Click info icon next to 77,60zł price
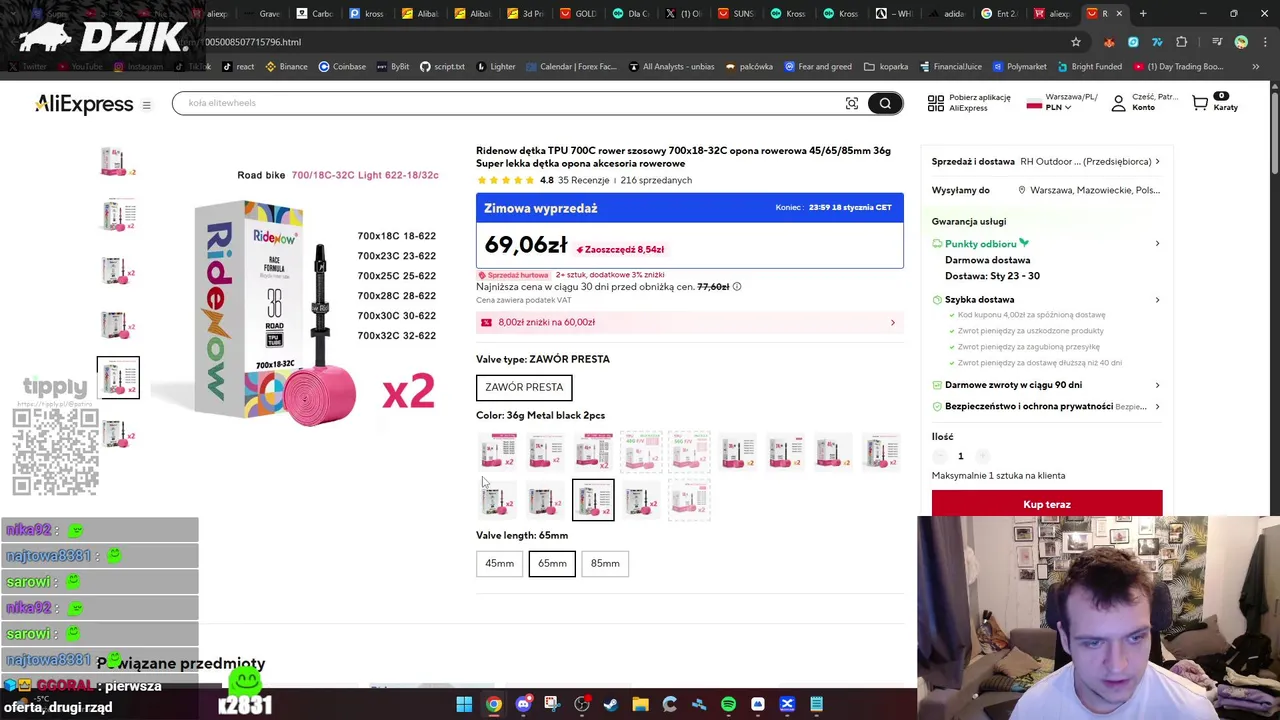This screenshot has height=720, width=1280. point(737,287)
